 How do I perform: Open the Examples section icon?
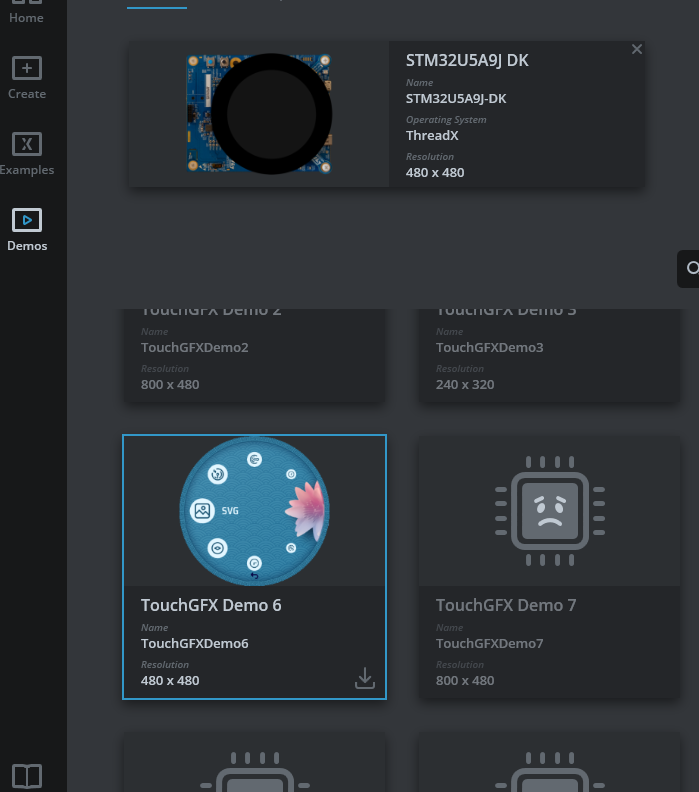point(27,144)
